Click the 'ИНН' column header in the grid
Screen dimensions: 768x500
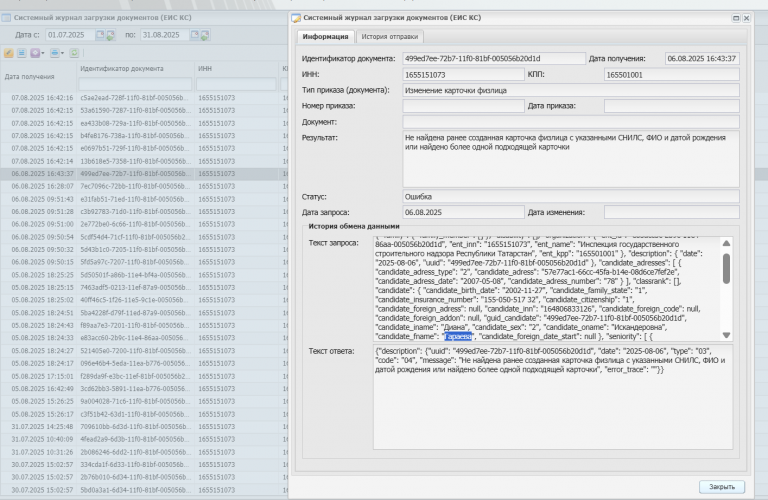point(205,69)
